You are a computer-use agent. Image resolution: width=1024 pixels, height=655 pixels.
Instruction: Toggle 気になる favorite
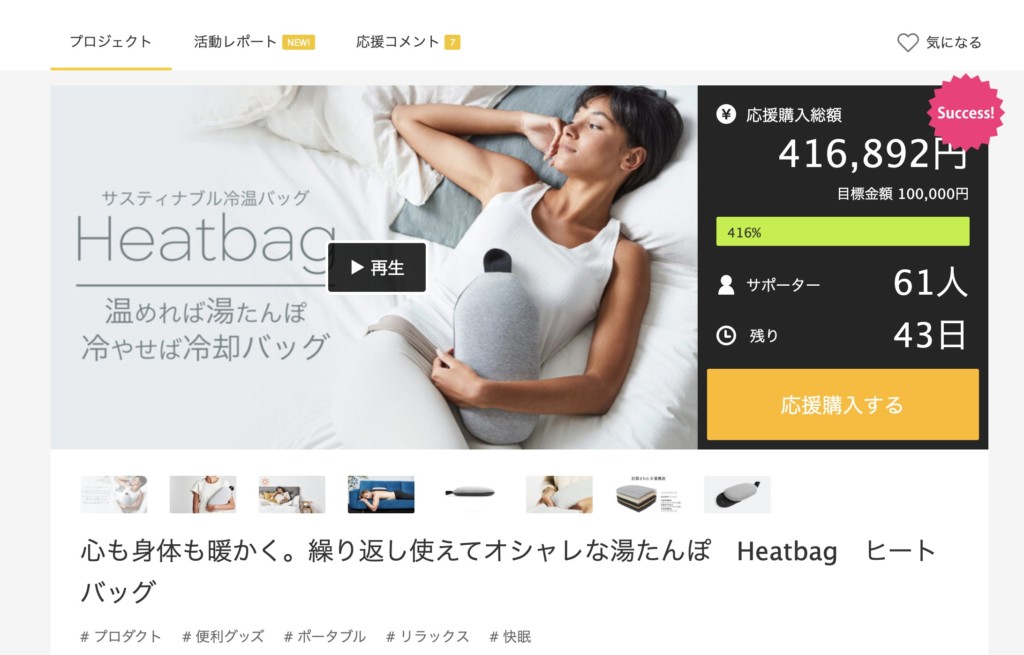tap(939, 42)
